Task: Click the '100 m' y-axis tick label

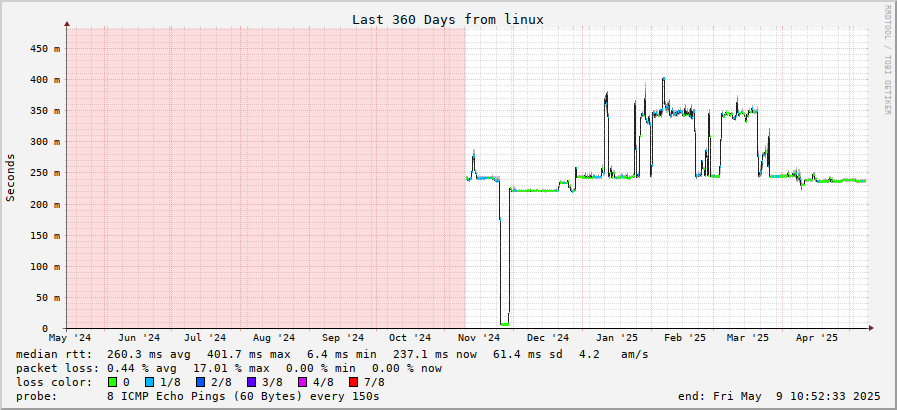Action: pyautogui.click(x=45, y=266)
